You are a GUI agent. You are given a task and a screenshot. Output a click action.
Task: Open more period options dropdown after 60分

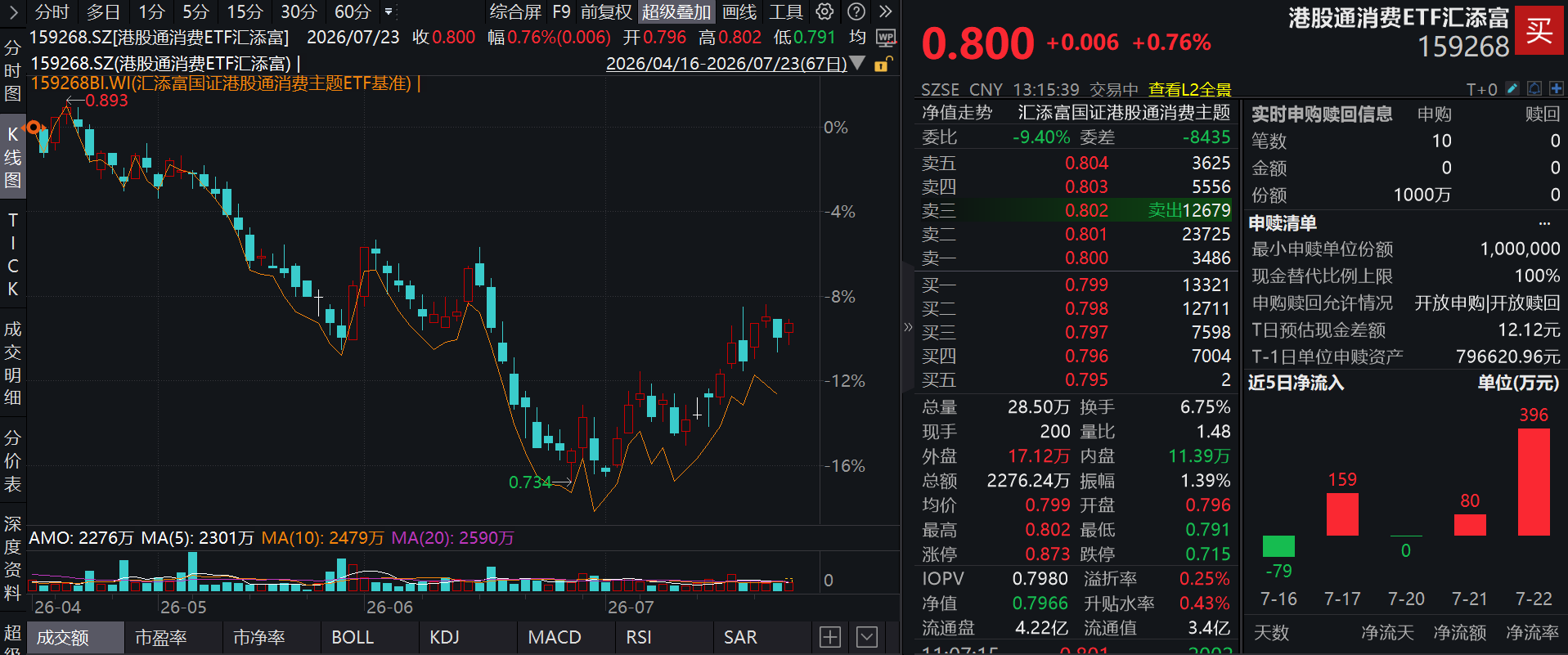pos(389,12)
